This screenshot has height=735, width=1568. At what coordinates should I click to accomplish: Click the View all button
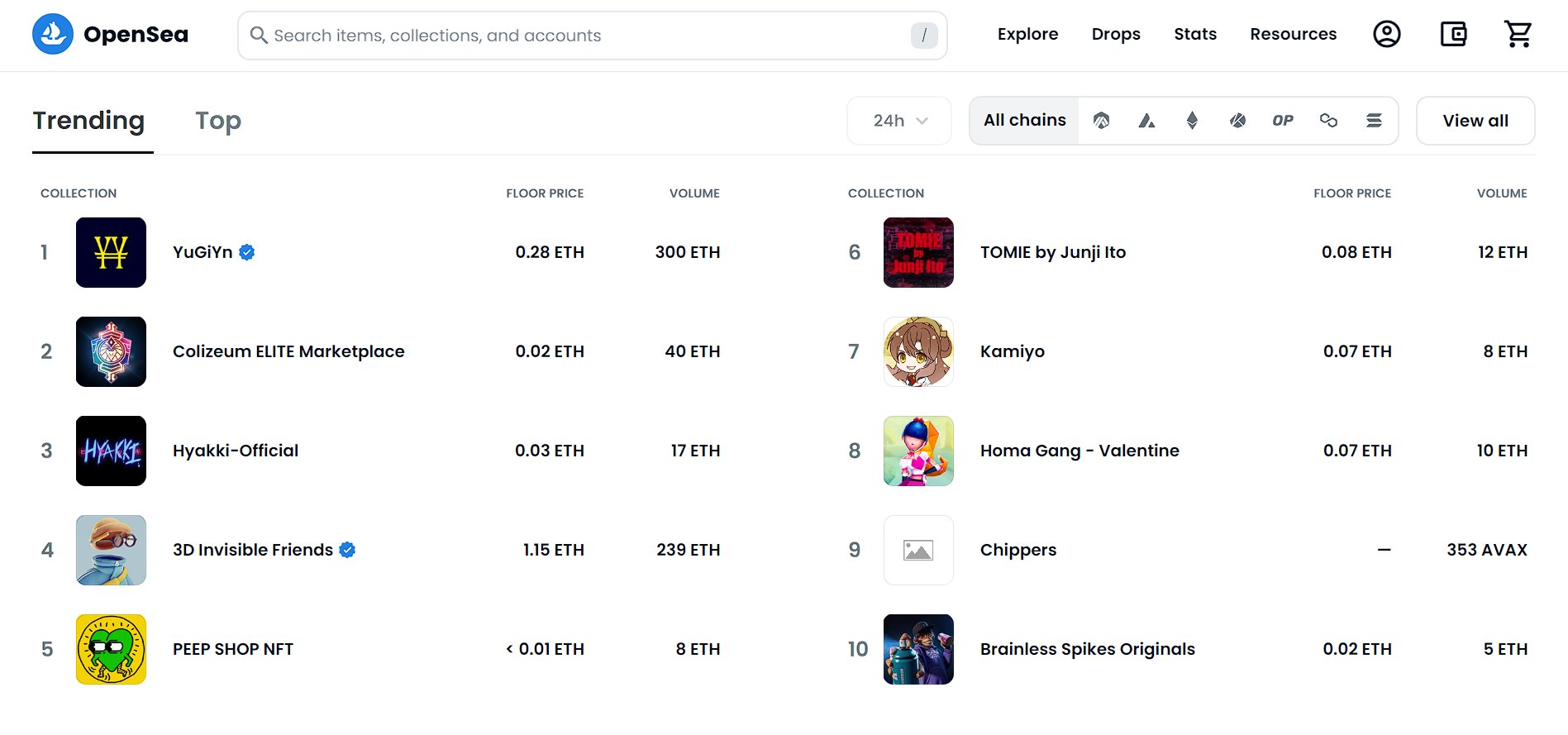[1475, 121]
